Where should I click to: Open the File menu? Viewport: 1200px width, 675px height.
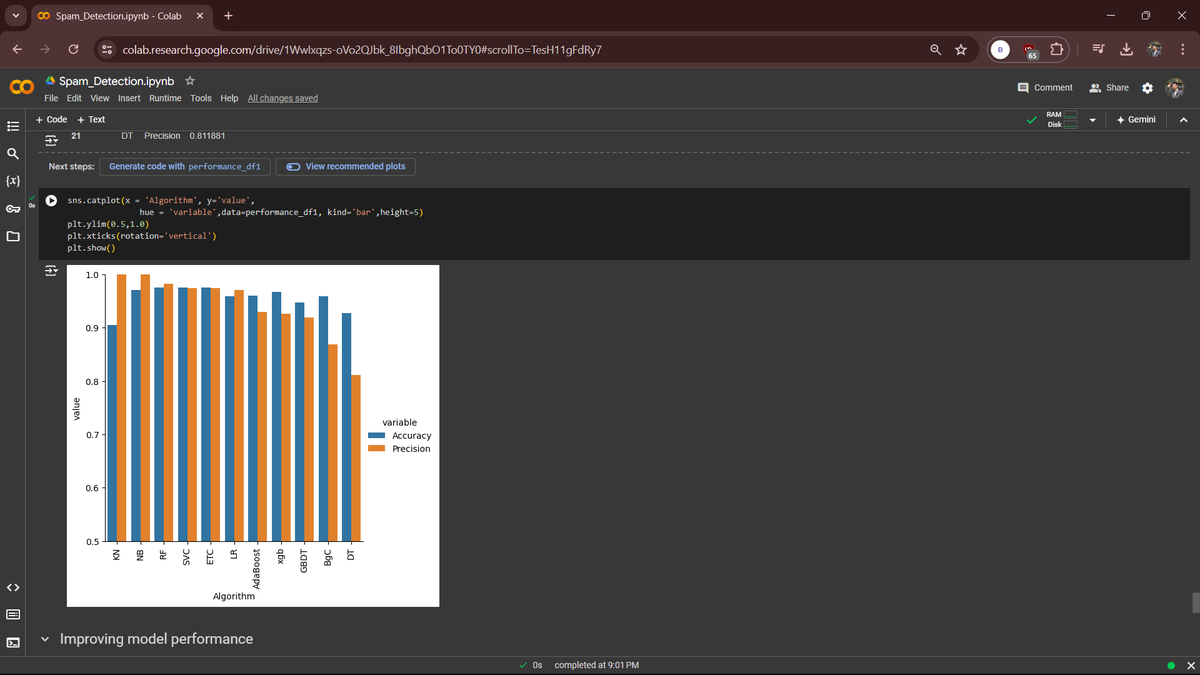[52, 98]
